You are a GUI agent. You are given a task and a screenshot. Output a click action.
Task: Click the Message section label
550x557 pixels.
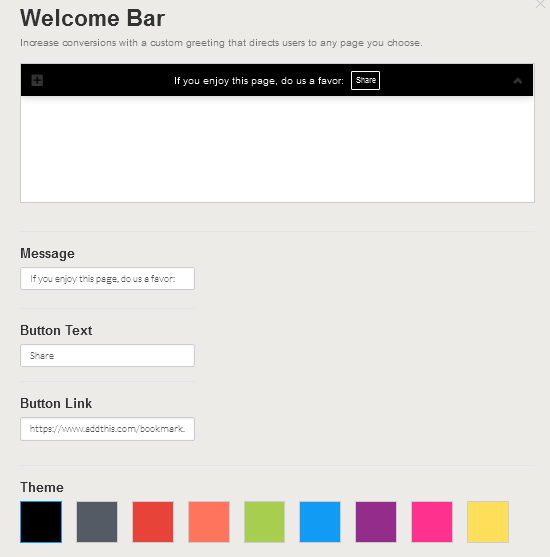[x=47, y=254]
